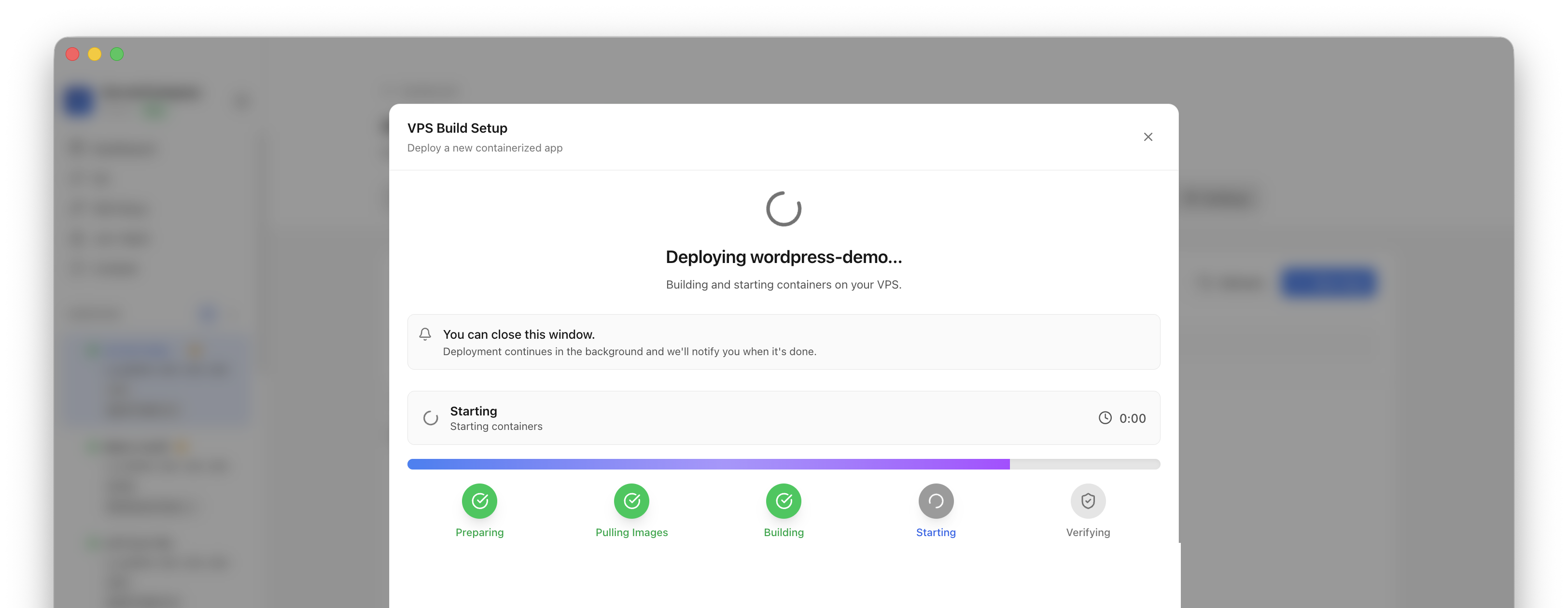Click the Preparing step checkmark icon

pyautogui.click(x=480, y=501)
